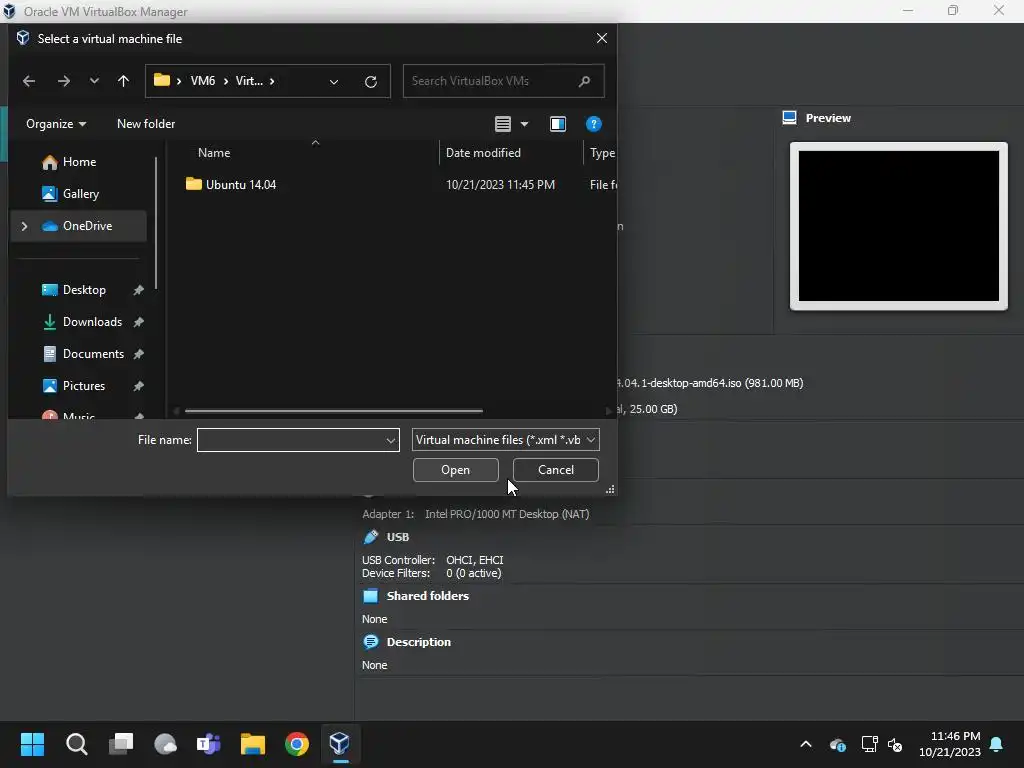
Task: Select OneDrive in navigation pane
Action: click(78, 226)
